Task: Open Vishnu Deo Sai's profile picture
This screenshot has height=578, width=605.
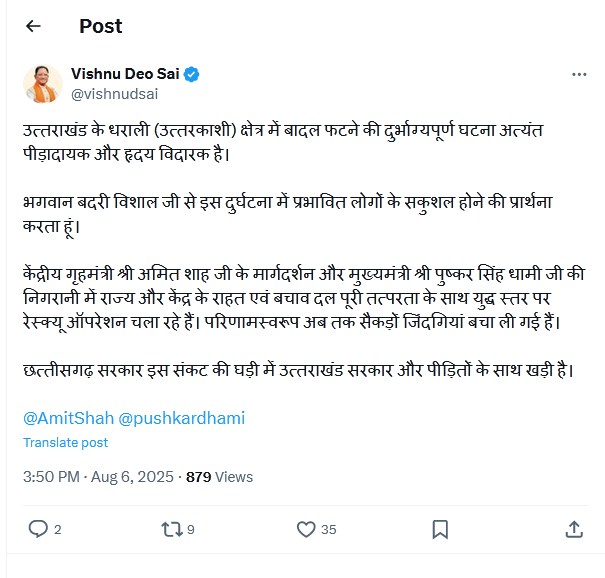Action: pyautogui.click(x=42, y=84)
